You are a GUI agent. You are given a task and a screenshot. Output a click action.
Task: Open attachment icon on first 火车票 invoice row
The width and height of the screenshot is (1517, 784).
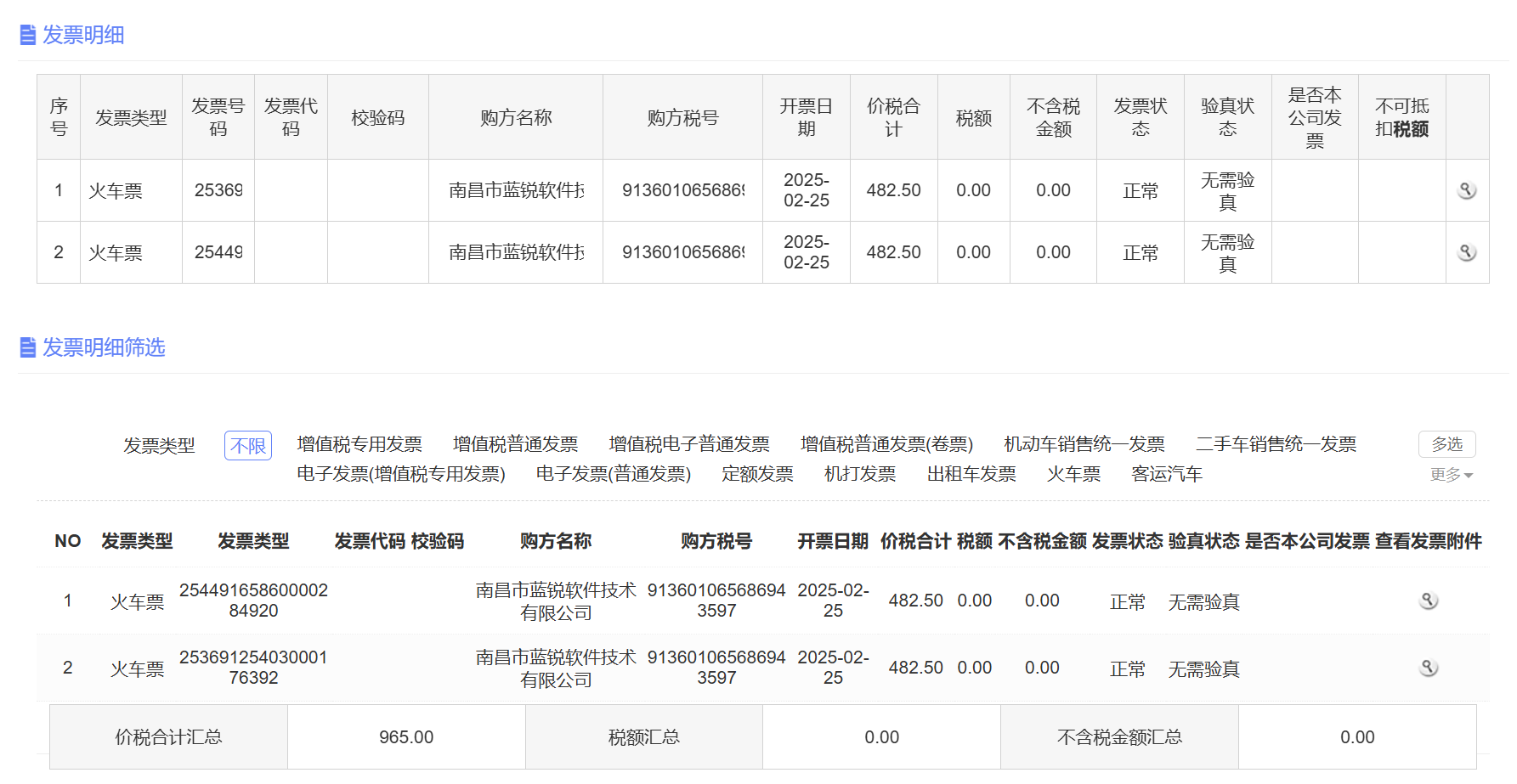1467,190
